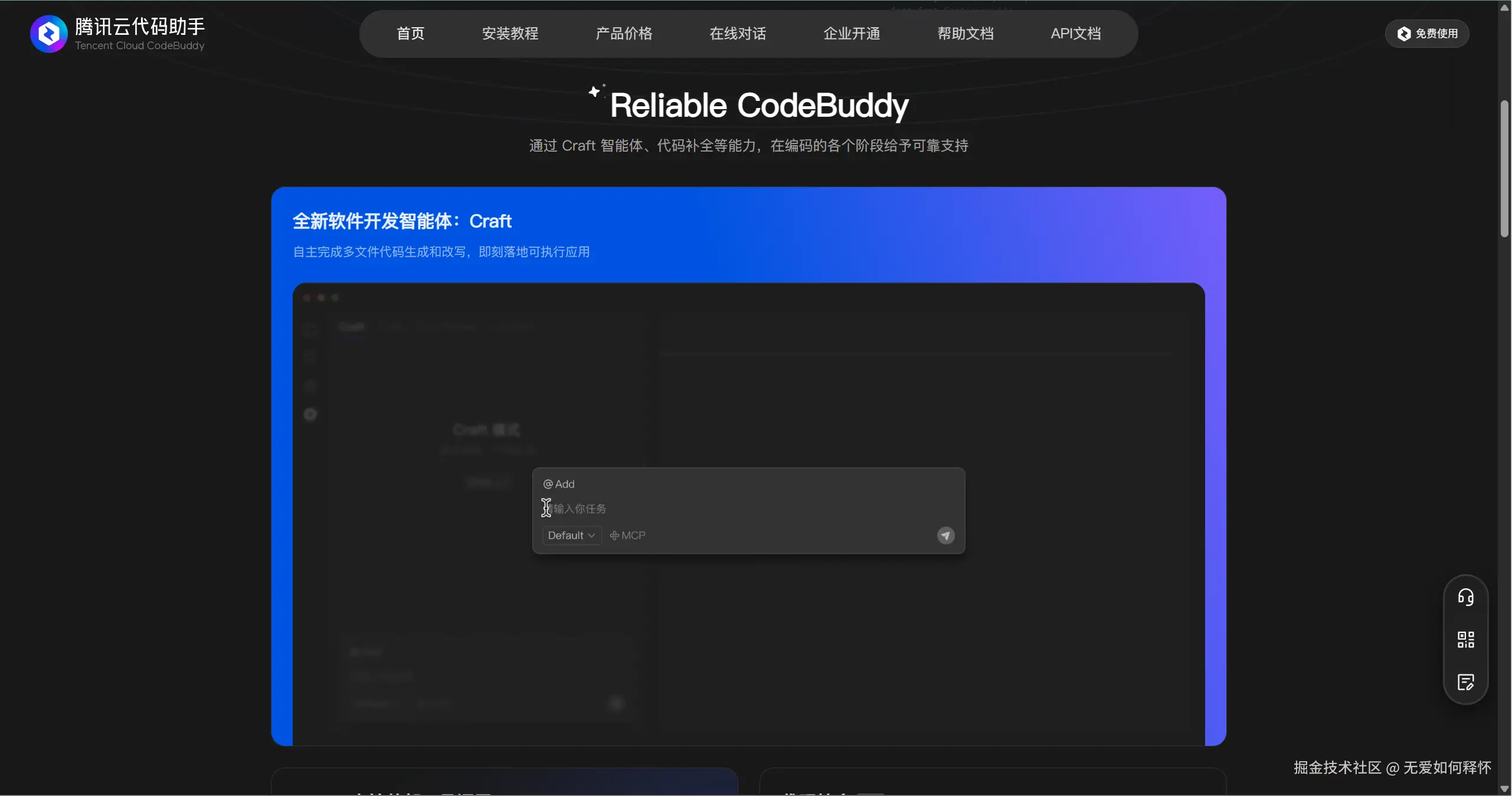The image size is (1512, 796).
Task: Click the scrollbar up arrow
Action: pos(1504,8)
